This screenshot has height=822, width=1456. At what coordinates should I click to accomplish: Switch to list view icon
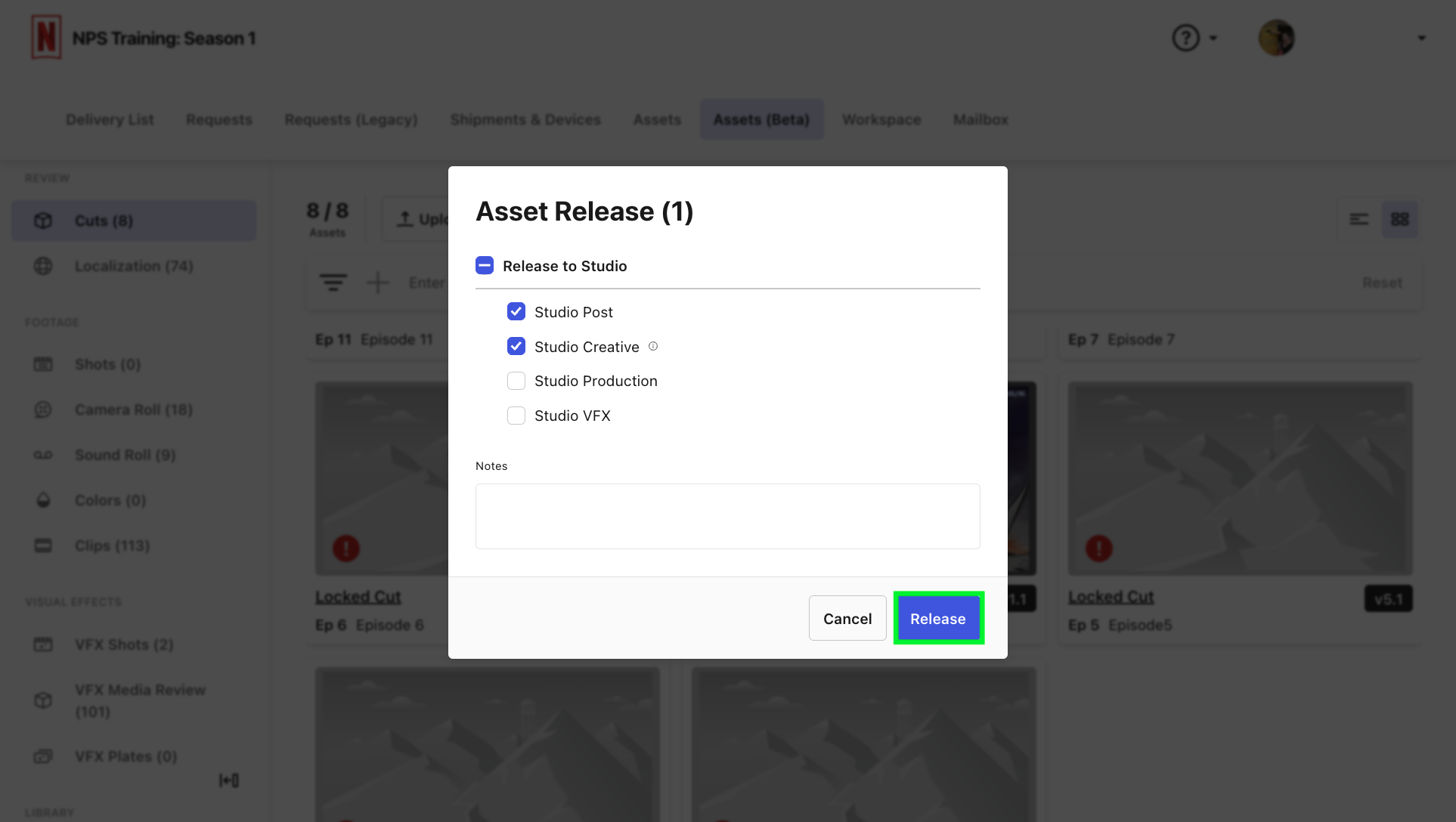(1359, 219)
